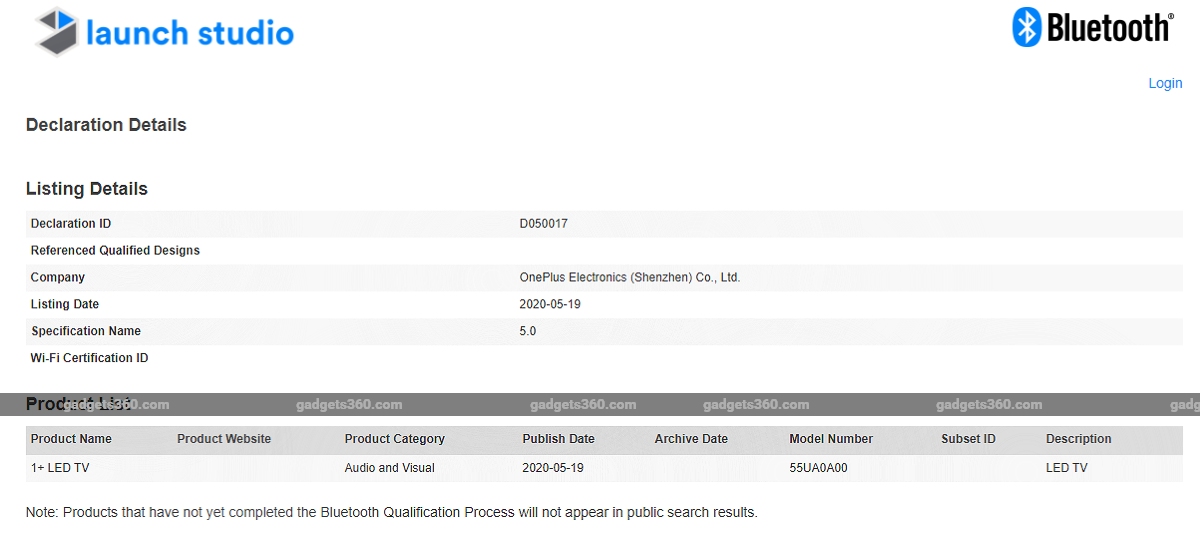Screen dimensions: 1200x538
Task: Click Declaration ID value D050017
Action: pyautogui.click(x=543, y=224)
